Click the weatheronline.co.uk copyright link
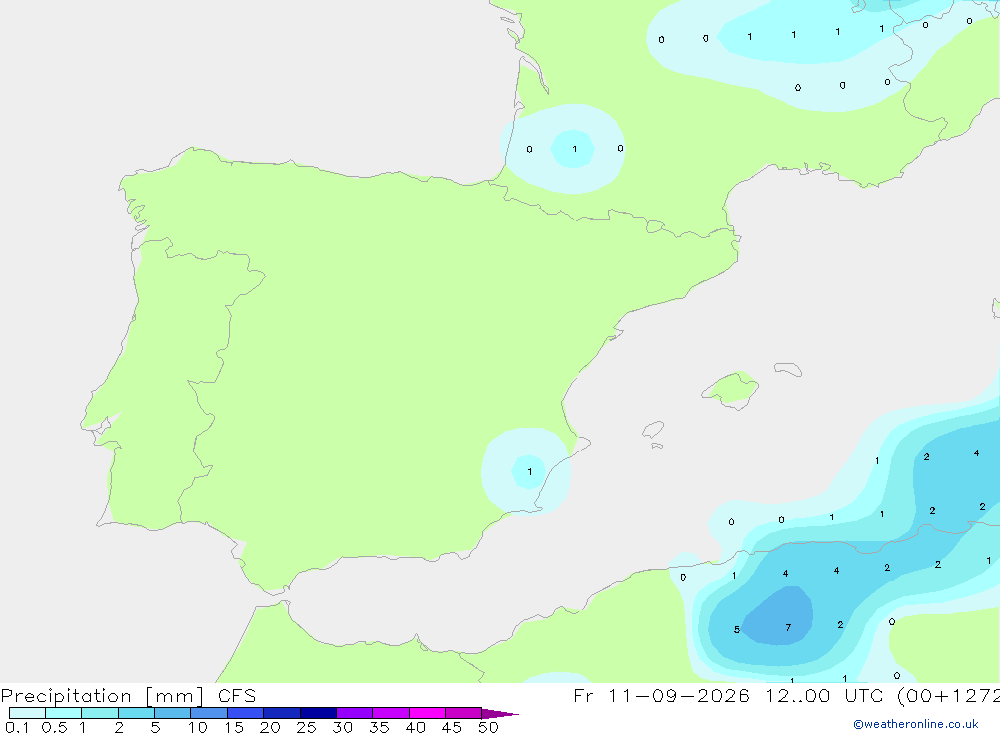 point(915,724)
